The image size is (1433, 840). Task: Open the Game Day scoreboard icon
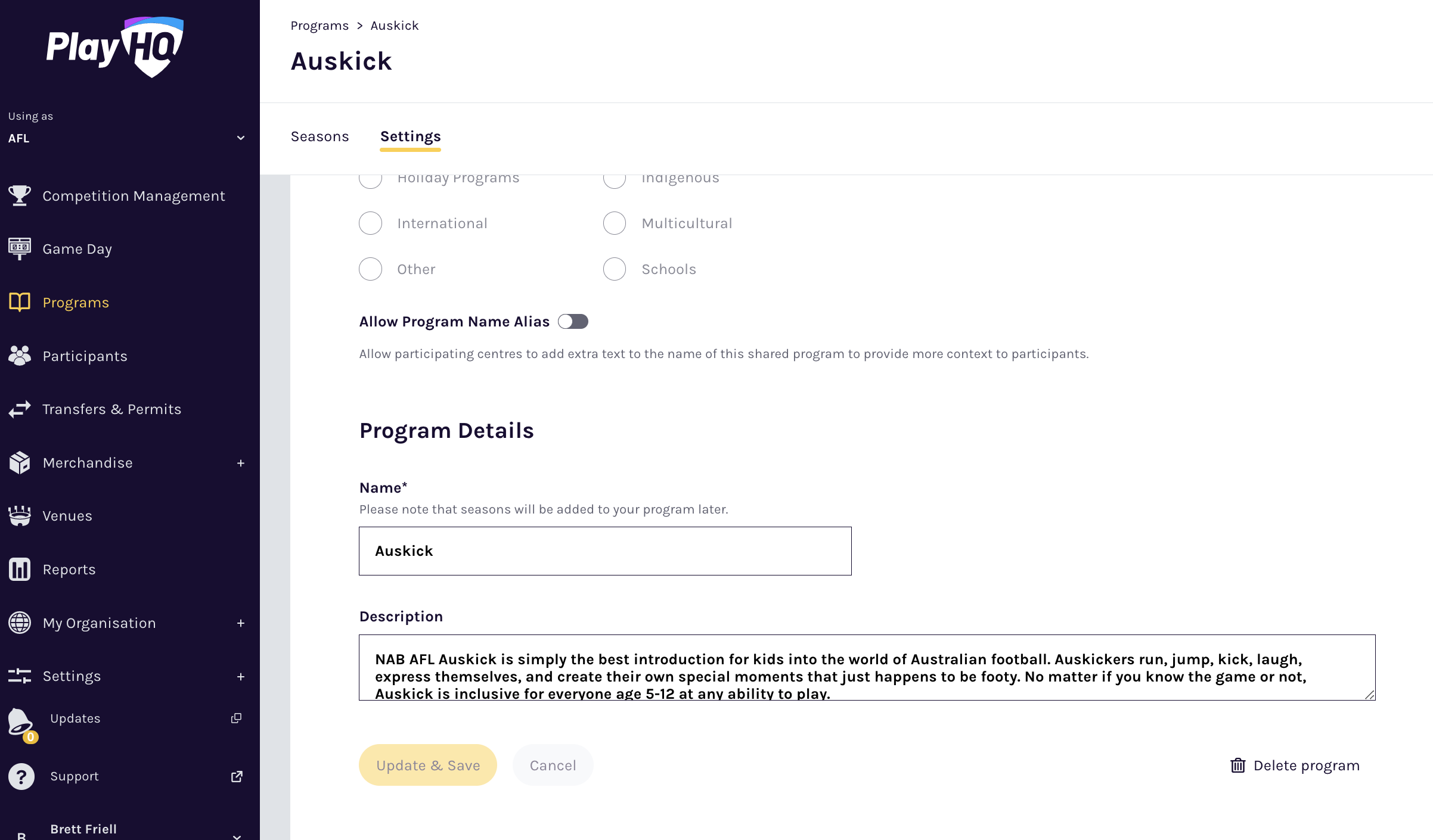[20, 248]
